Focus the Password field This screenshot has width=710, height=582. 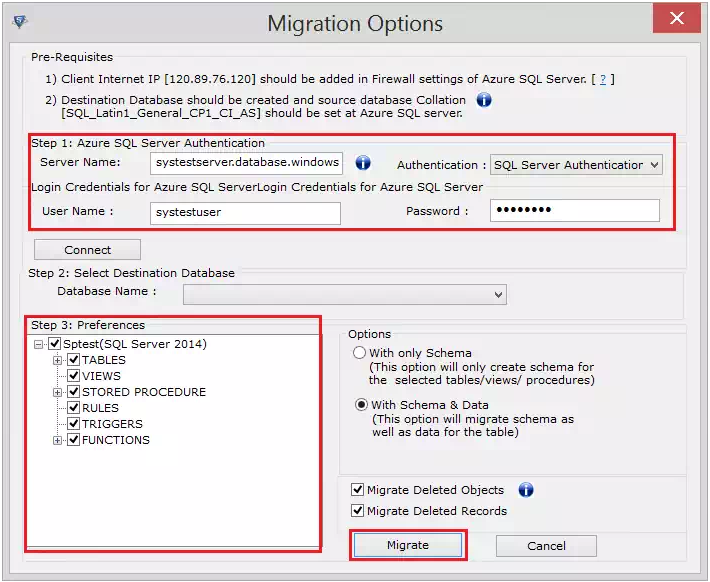[575, 211]
